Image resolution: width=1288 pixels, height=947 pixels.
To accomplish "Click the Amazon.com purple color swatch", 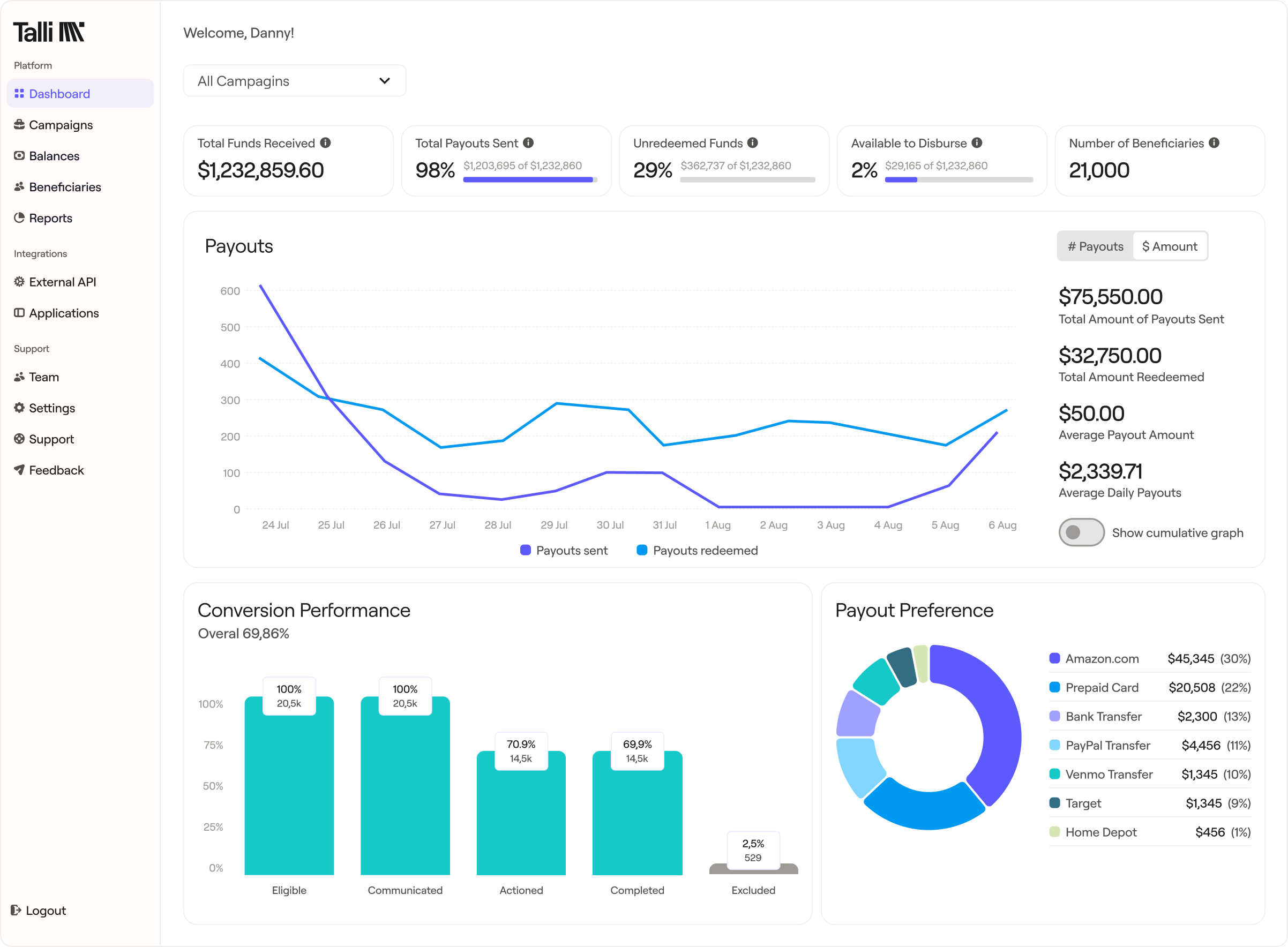I will (1054, 658).
